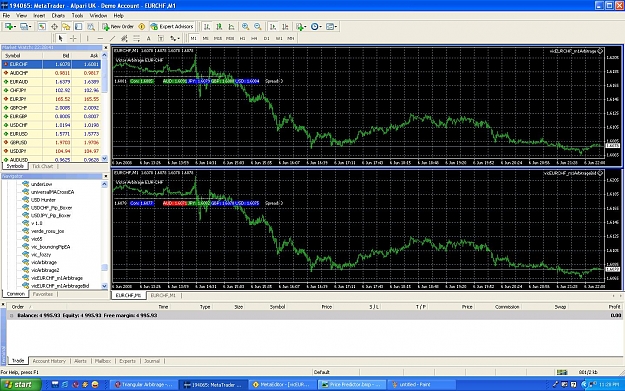
Task: Select the text label tool
Action: 161,38
